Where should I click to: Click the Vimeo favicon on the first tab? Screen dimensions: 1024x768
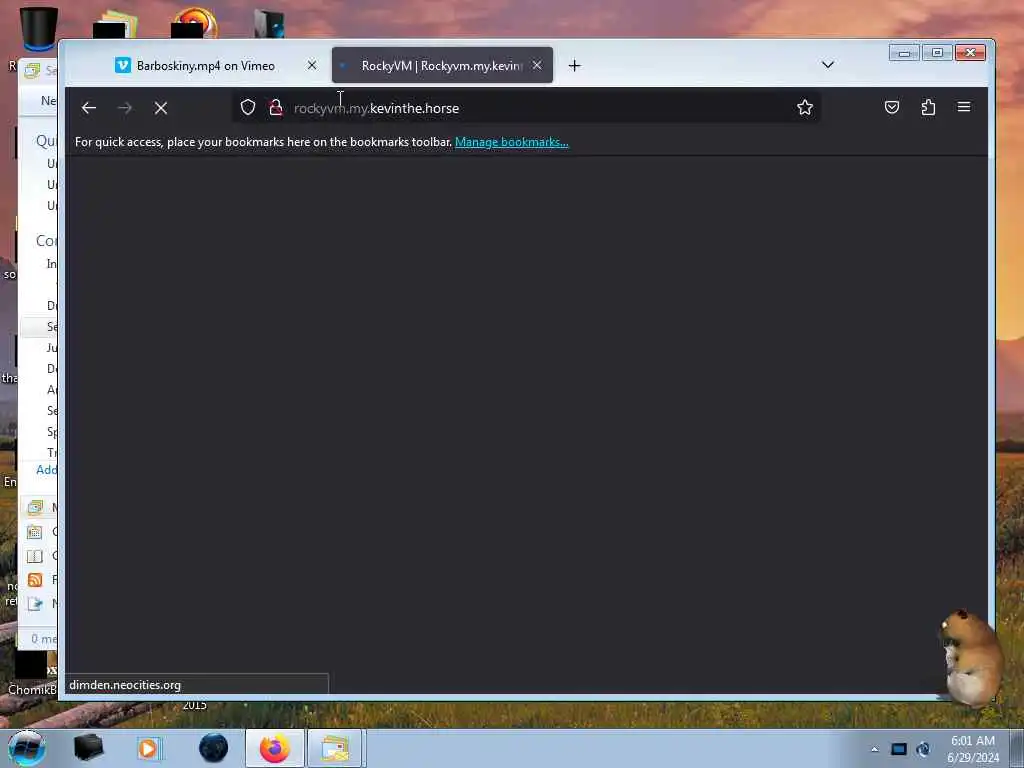click(x=123, y=65)
